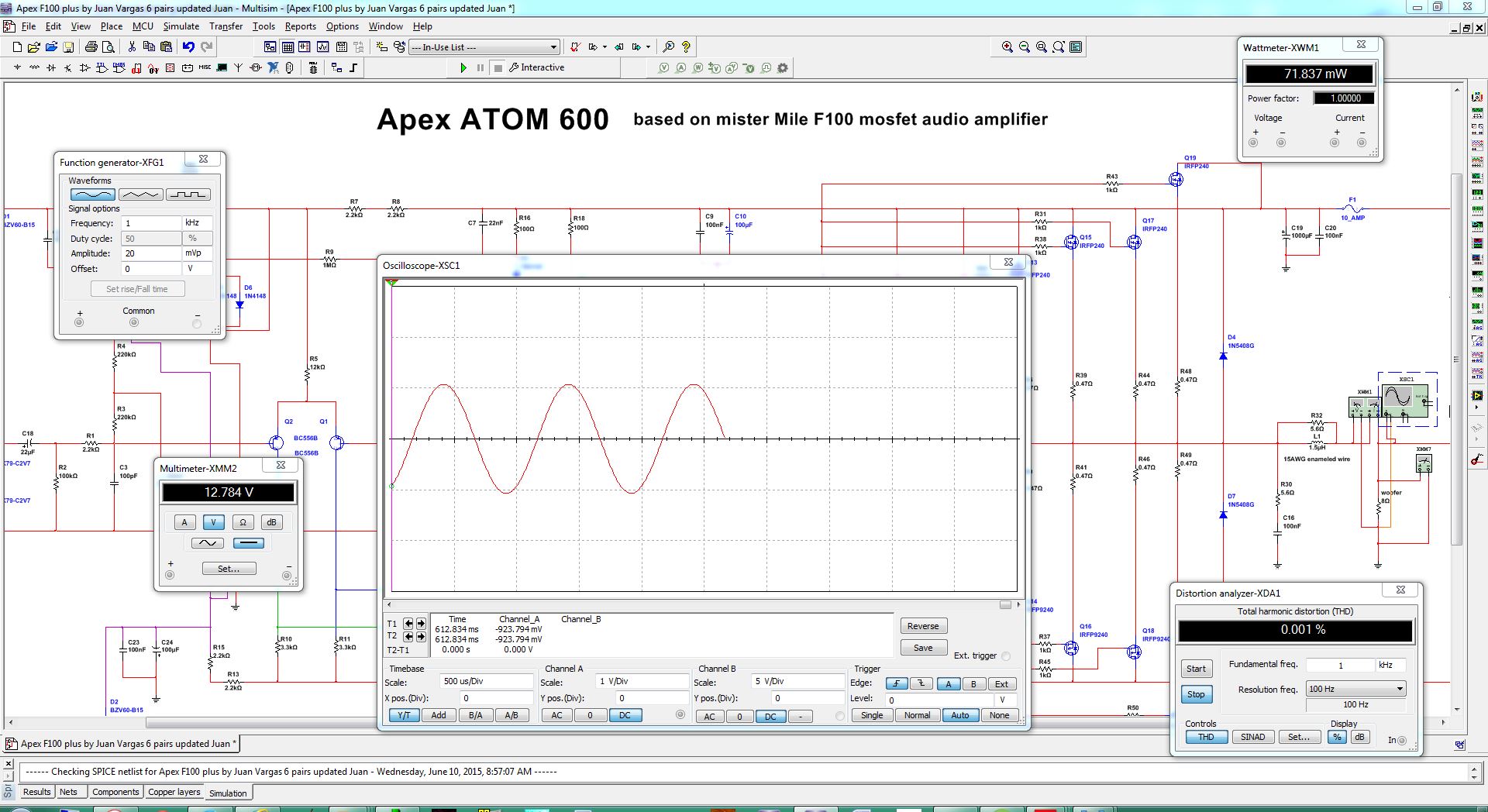The height and width of the screenshot is (812, 1488).
Task: Open Resolution freq. dropdown in Distortion analyzer
Action: (1400, 689)
